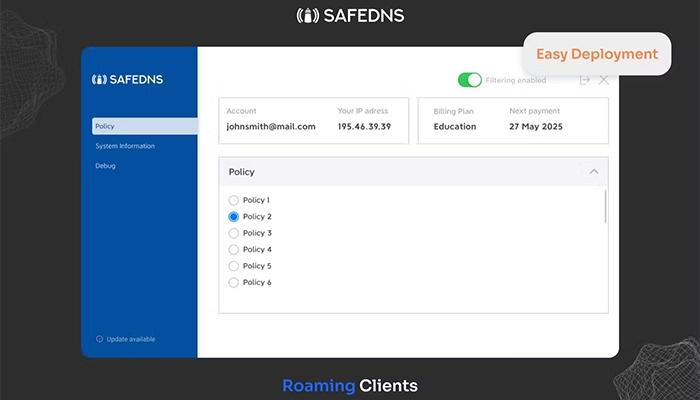The height and width of the screenshot is (400, 700).
Task: Toggle the Filtering enabled switch
Action: (470, 80)
